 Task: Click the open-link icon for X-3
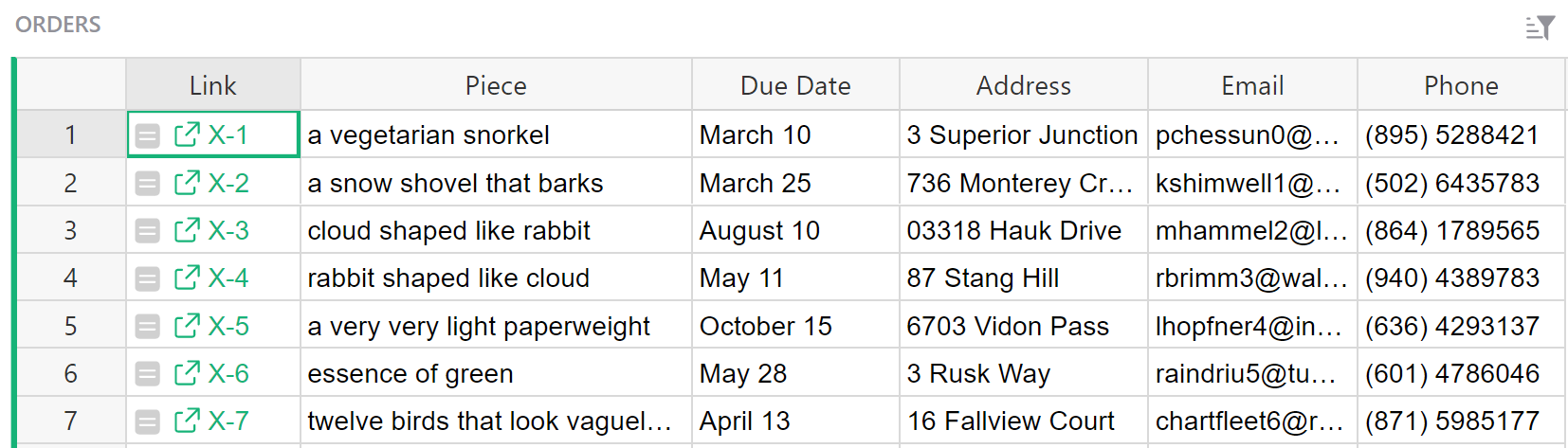(x=187, y=230)
